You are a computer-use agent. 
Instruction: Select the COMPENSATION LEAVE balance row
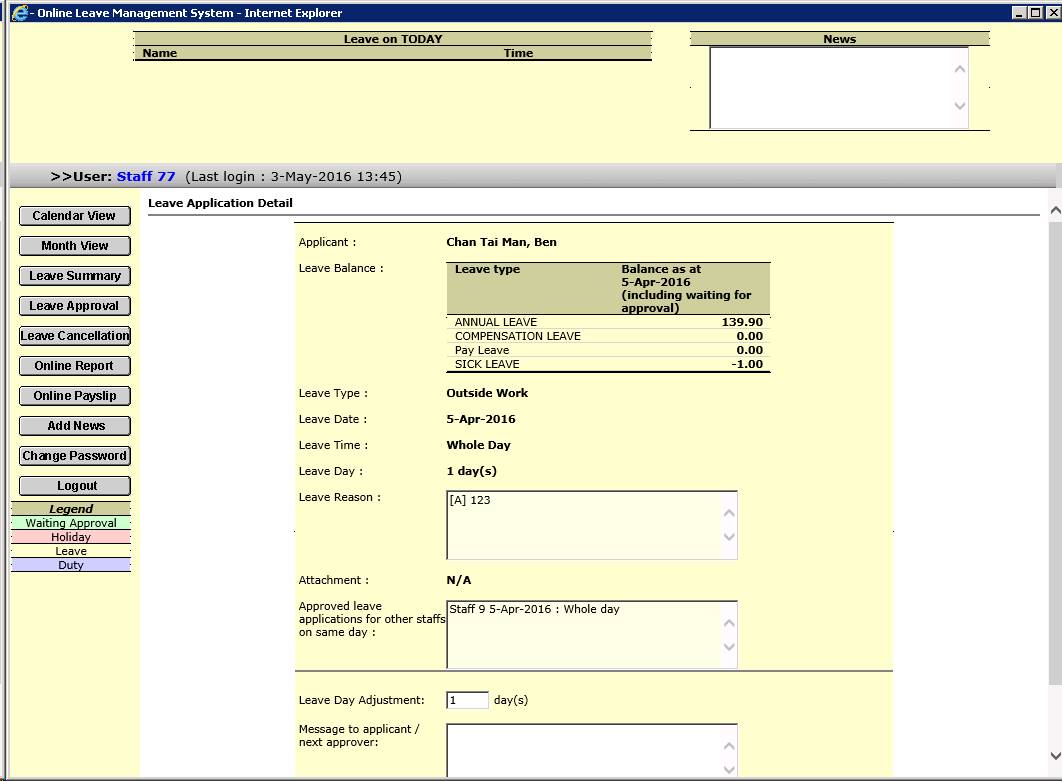(608, 337)
